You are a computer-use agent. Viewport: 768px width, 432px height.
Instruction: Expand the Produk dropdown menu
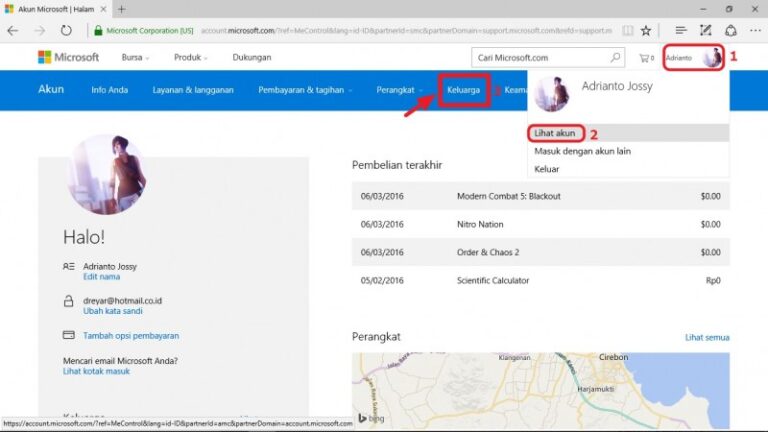[x=191, y=57]
